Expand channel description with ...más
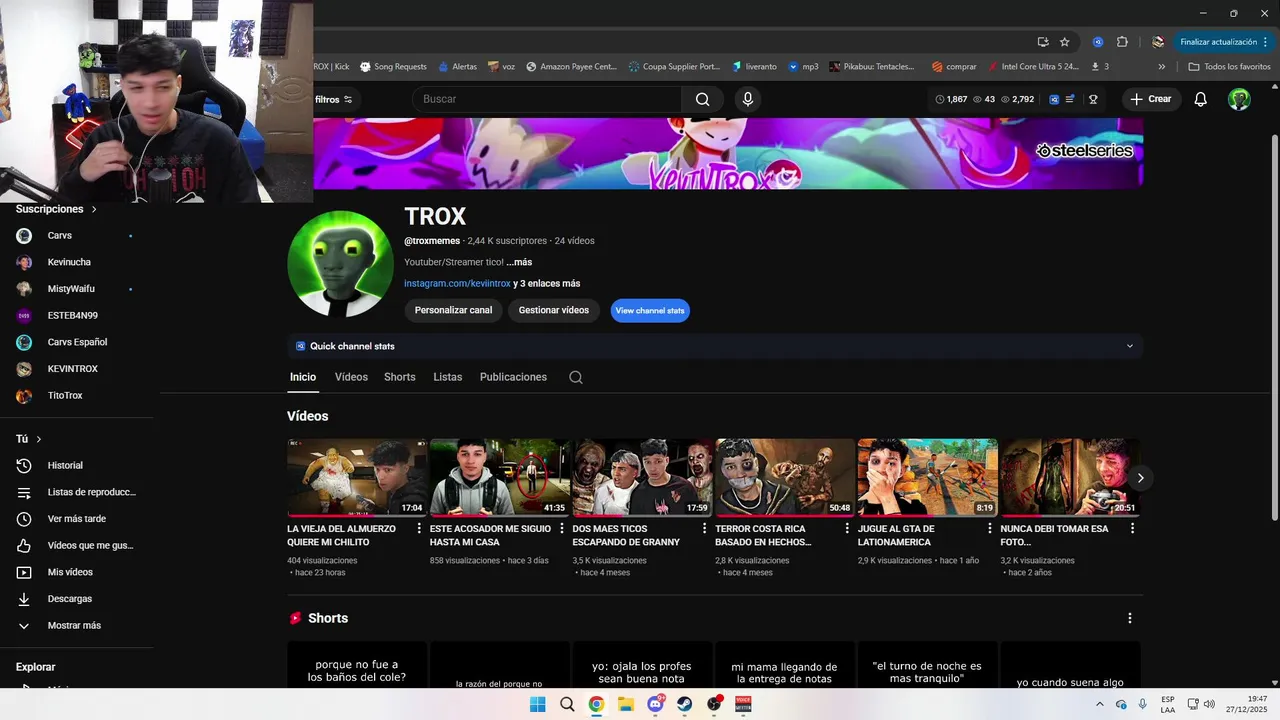 [519, 262]
